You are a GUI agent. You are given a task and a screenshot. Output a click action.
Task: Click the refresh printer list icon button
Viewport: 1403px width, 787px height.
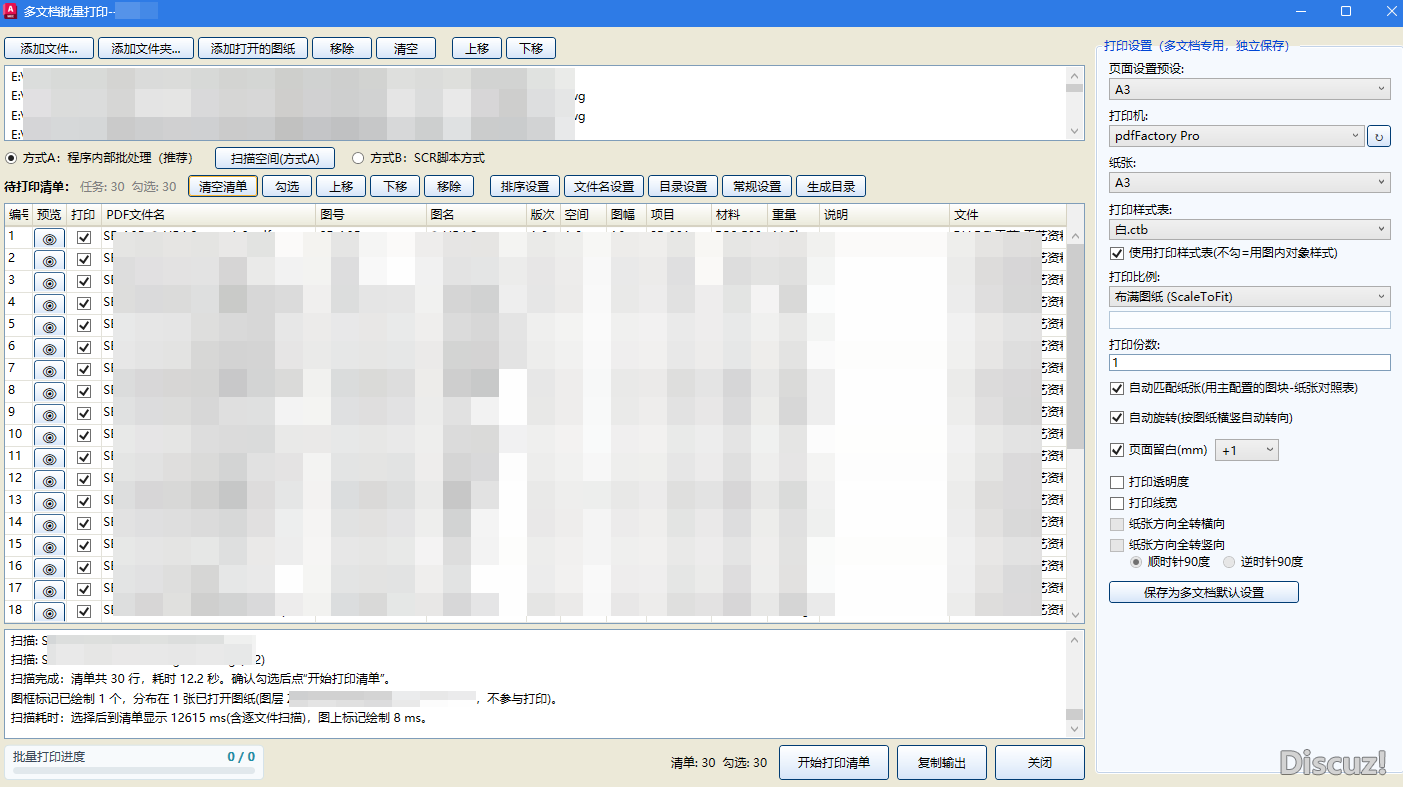[x=1379, y=136]
